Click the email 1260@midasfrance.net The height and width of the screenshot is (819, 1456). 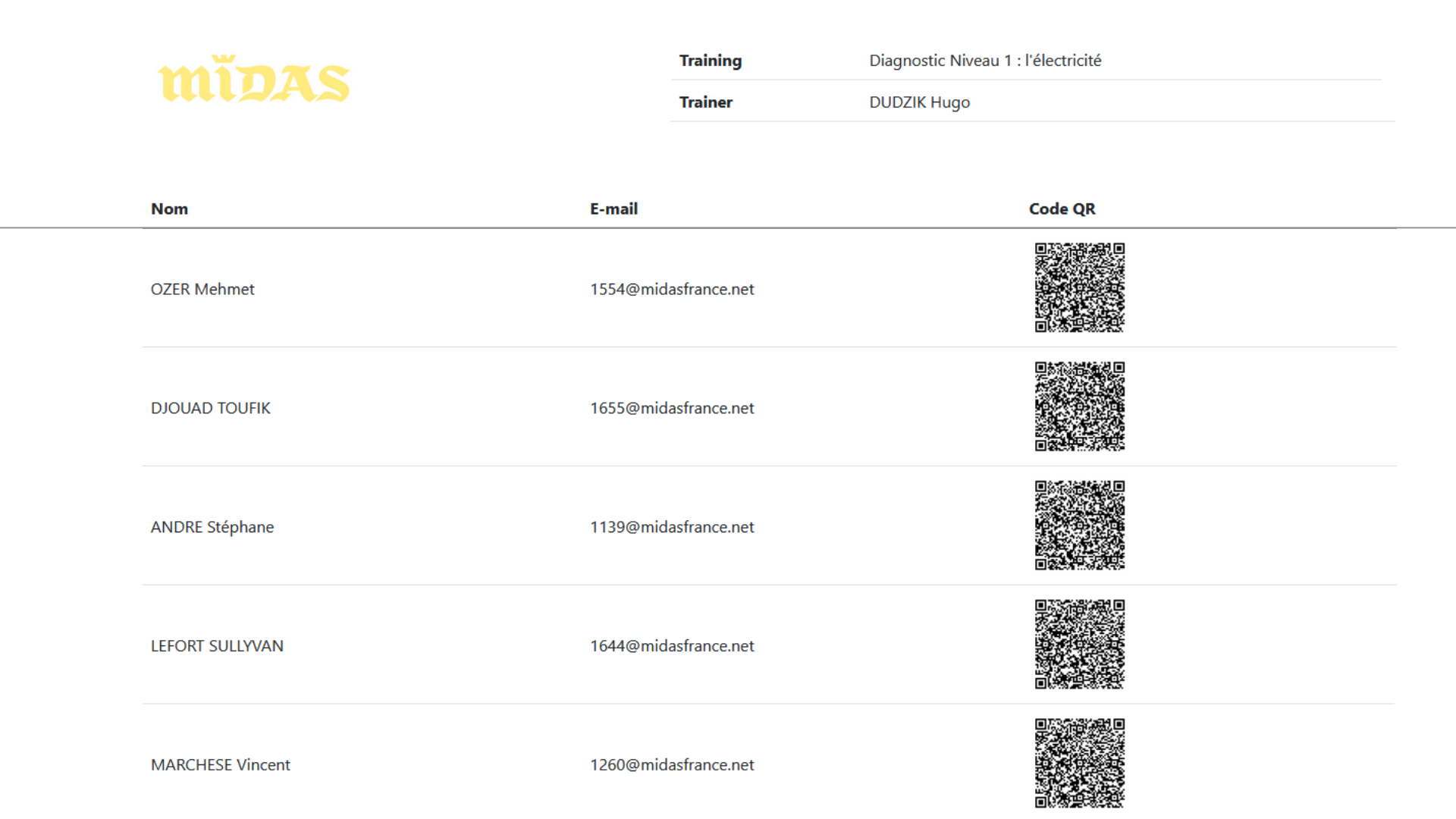pyautogui.click(x=672, y=765)
